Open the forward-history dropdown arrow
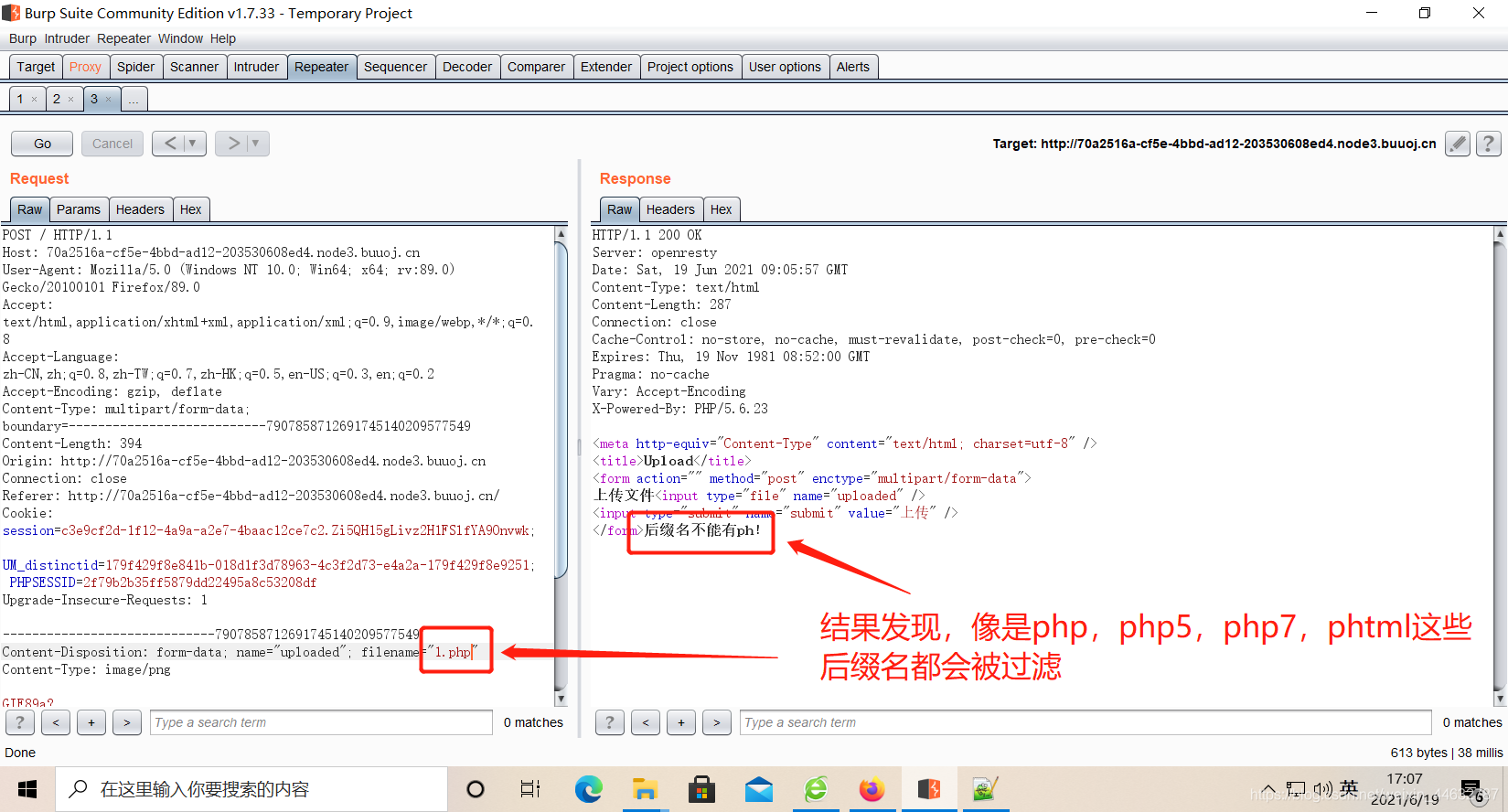This screenshot has height=812, width=1508. pos(256,144)
